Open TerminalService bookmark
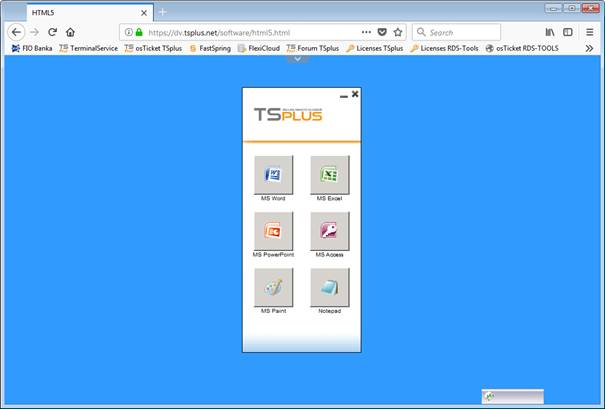The width and height of the screenshot is (605, 409). (89, 48)
